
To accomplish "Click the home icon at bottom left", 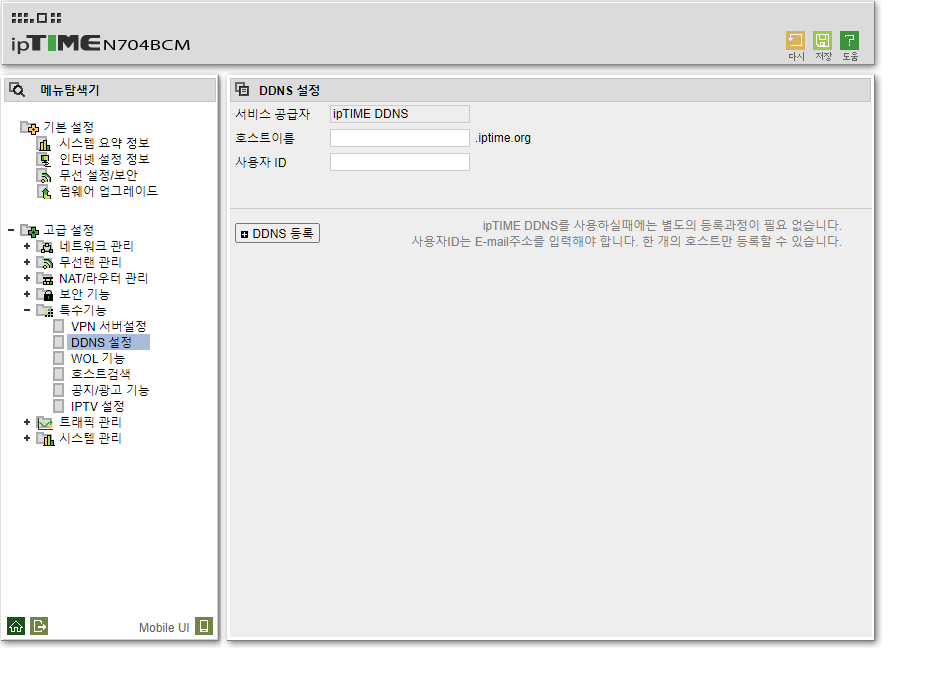I will click(x=16, y=626).
